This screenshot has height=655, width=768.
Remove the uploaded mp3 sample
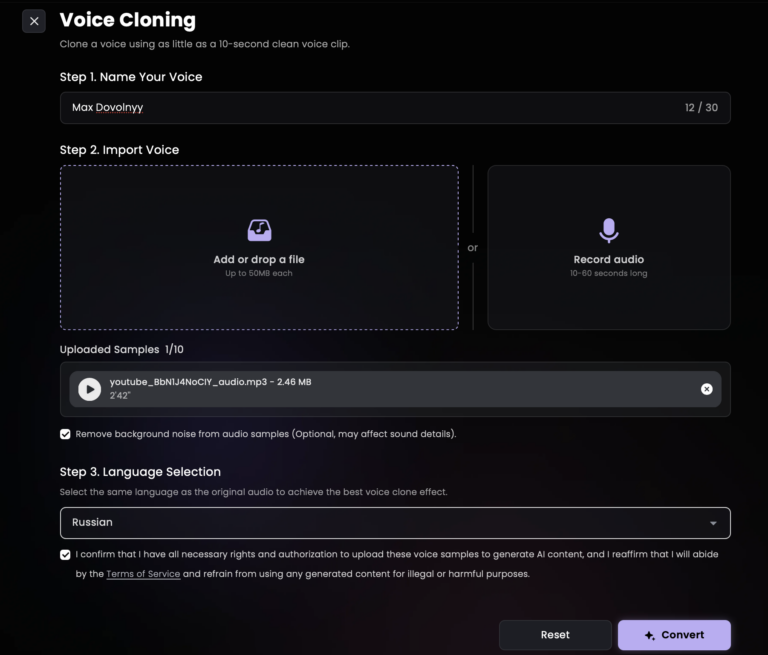(x=707, y=389)
